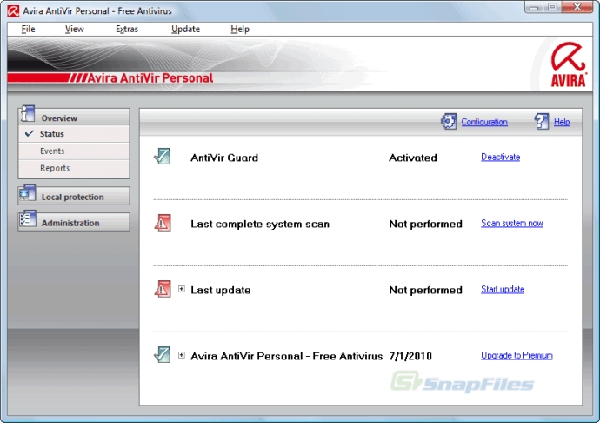The width and height of the screenshot is (600, 423).
Task: Close the Avira AntiVir window
Action: tap(578, 7)
